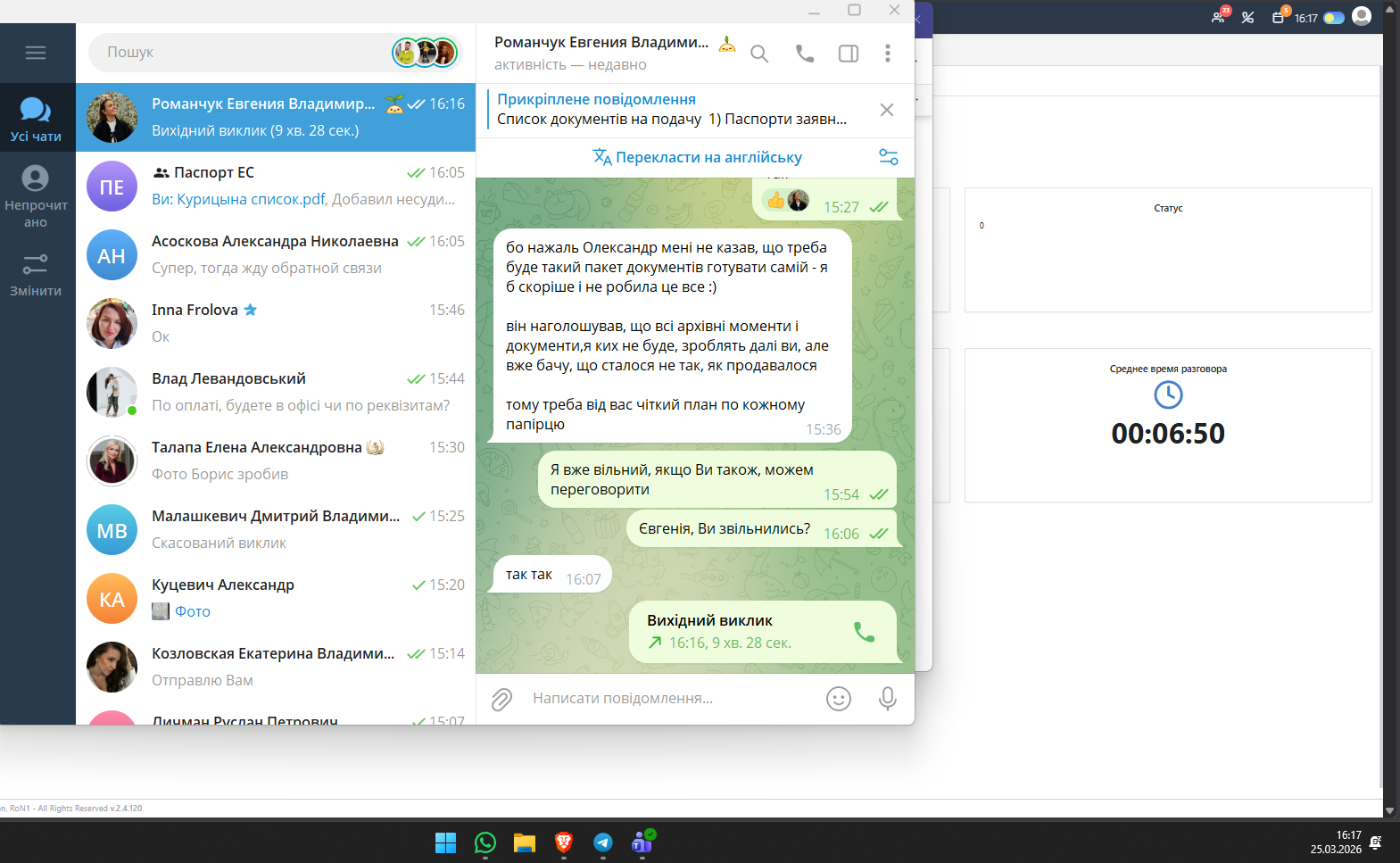Focus the Пошук search field
The height and width of the screenshot is (863, 1400).
(x=241, y=53)
